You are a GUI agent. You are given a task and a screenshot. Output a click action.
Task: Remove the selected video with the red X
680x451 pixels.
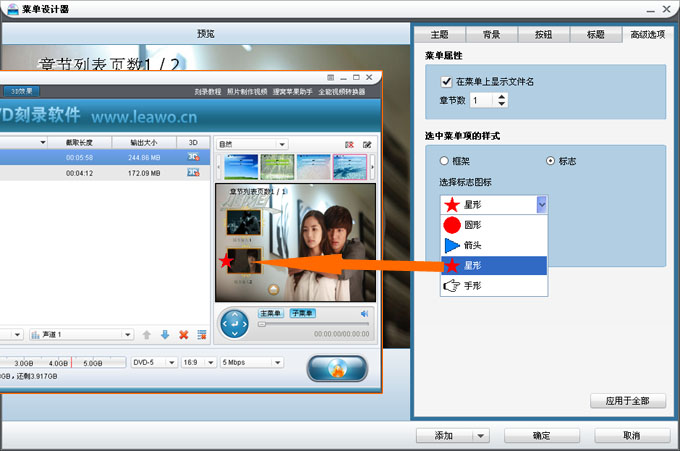pos(184,335)
